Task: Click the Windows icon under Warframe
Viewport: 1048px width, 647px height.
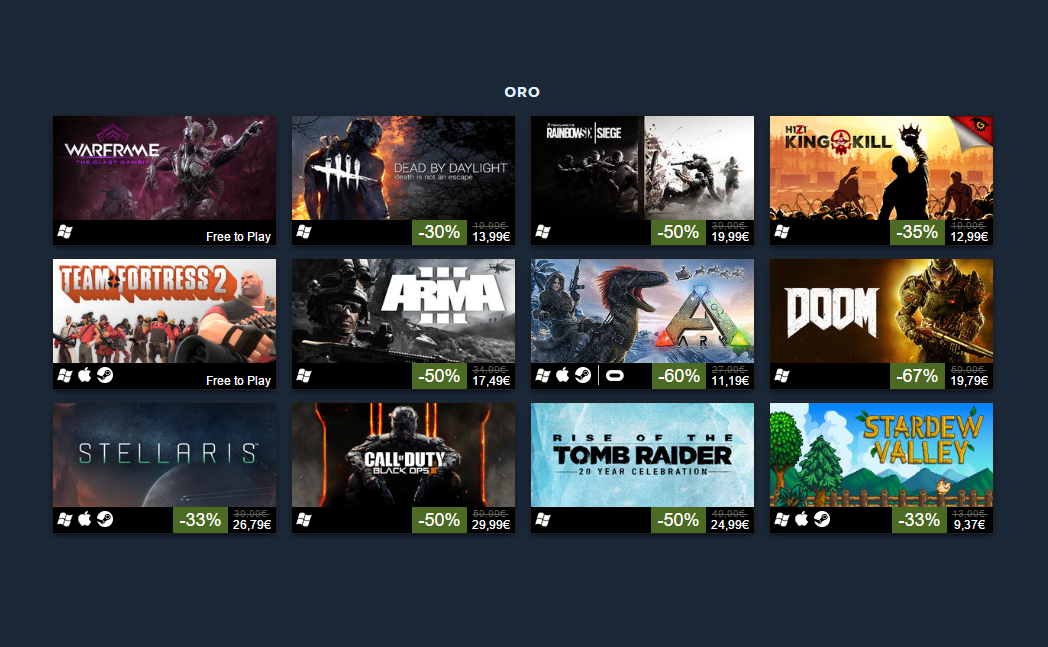Action: [x=65, y=232]
